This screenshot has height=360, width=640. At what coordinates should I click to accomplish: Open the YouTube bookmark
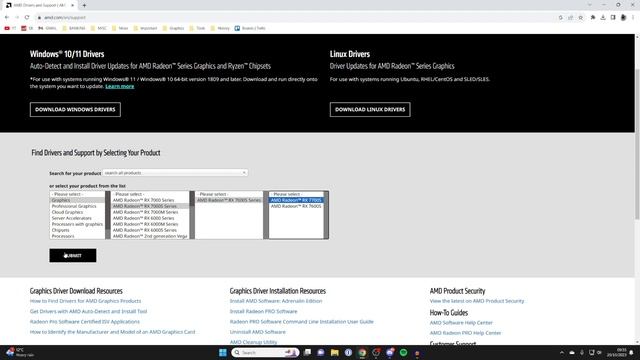click(x=10, y=28)
